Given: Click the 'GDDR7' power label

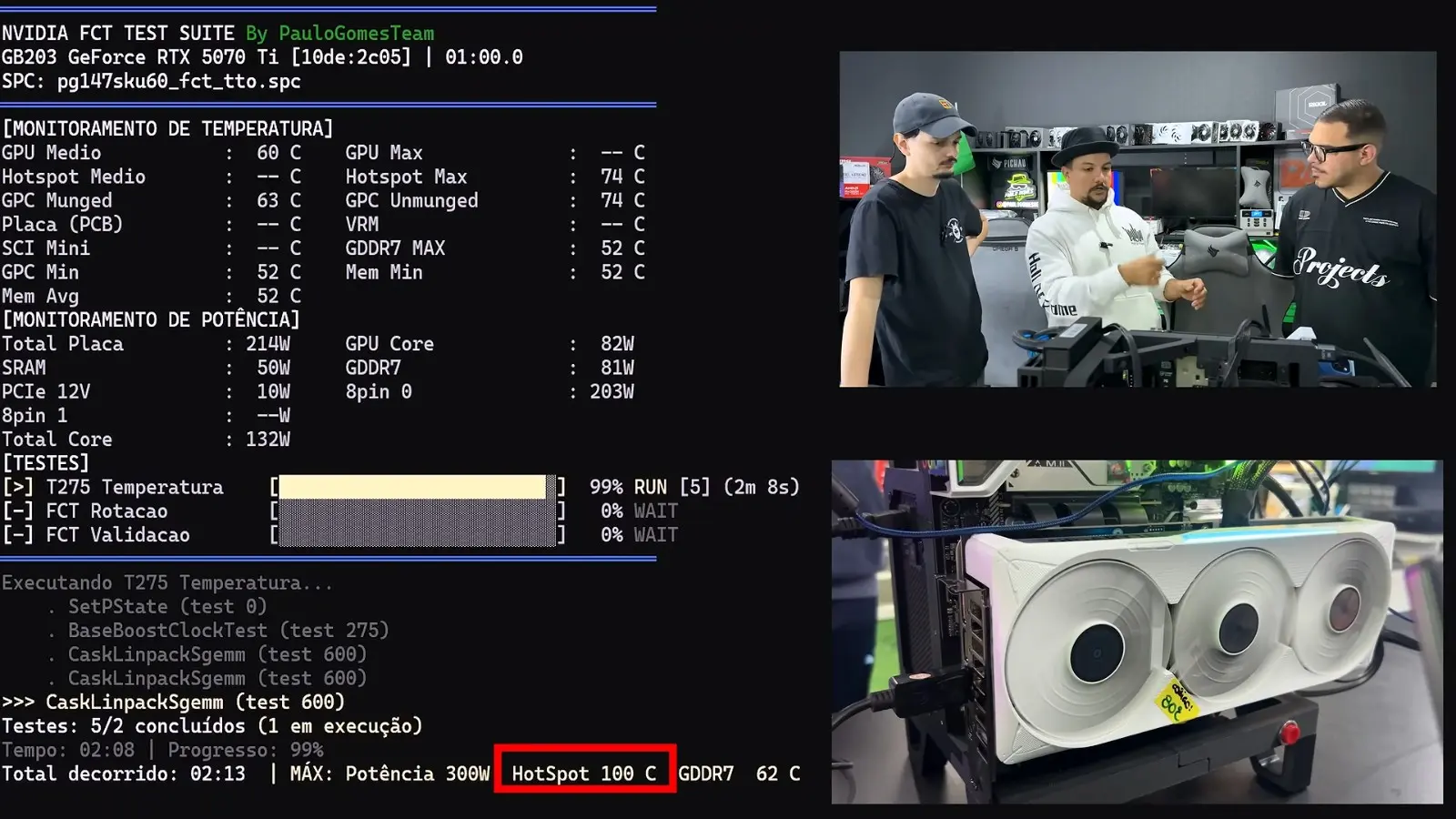Looking at the screenshot, I should tap(373, 368).
